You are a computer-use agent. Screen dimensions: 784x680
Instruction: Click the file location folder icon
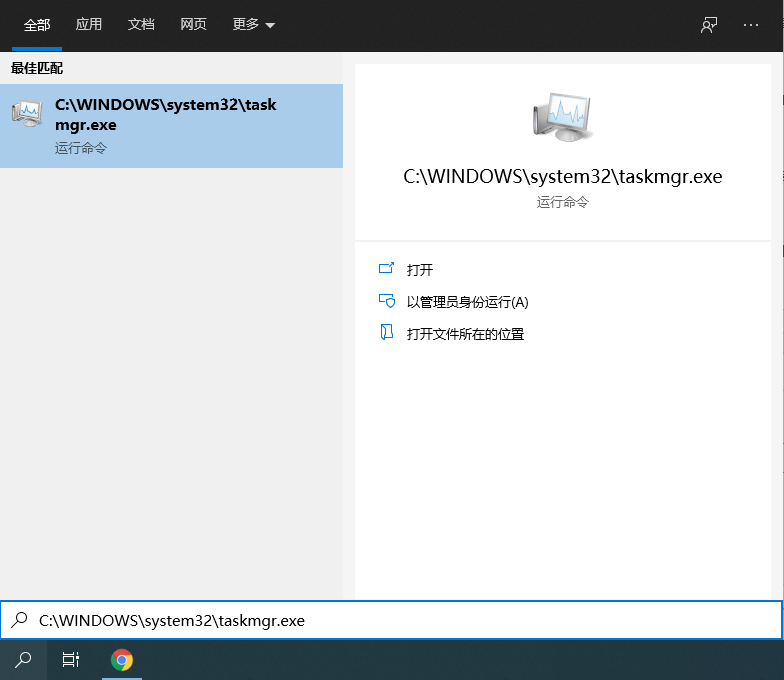386,332
